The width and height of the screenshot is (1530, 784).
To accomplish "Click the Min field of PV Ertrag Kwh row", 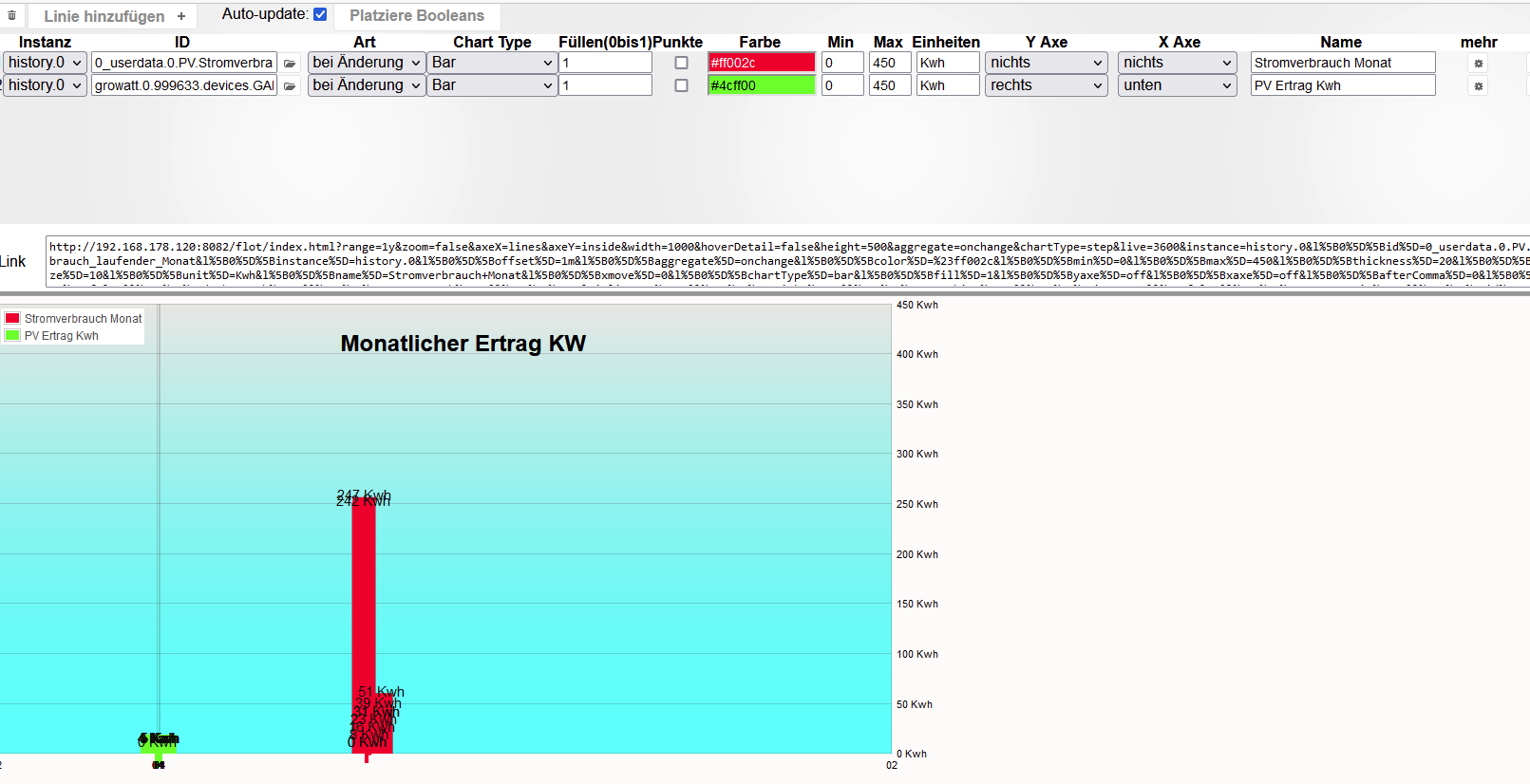I will point(842,85).
